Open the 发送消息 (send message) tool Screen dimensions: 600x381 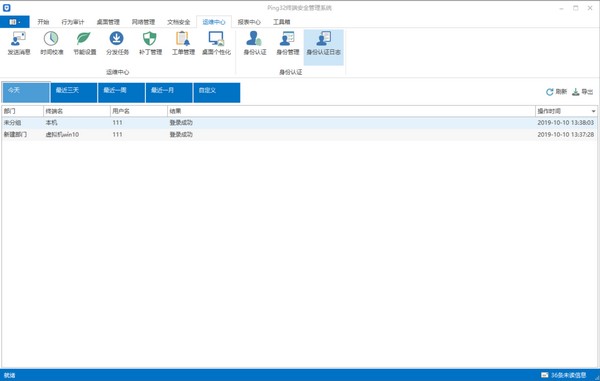19,44
